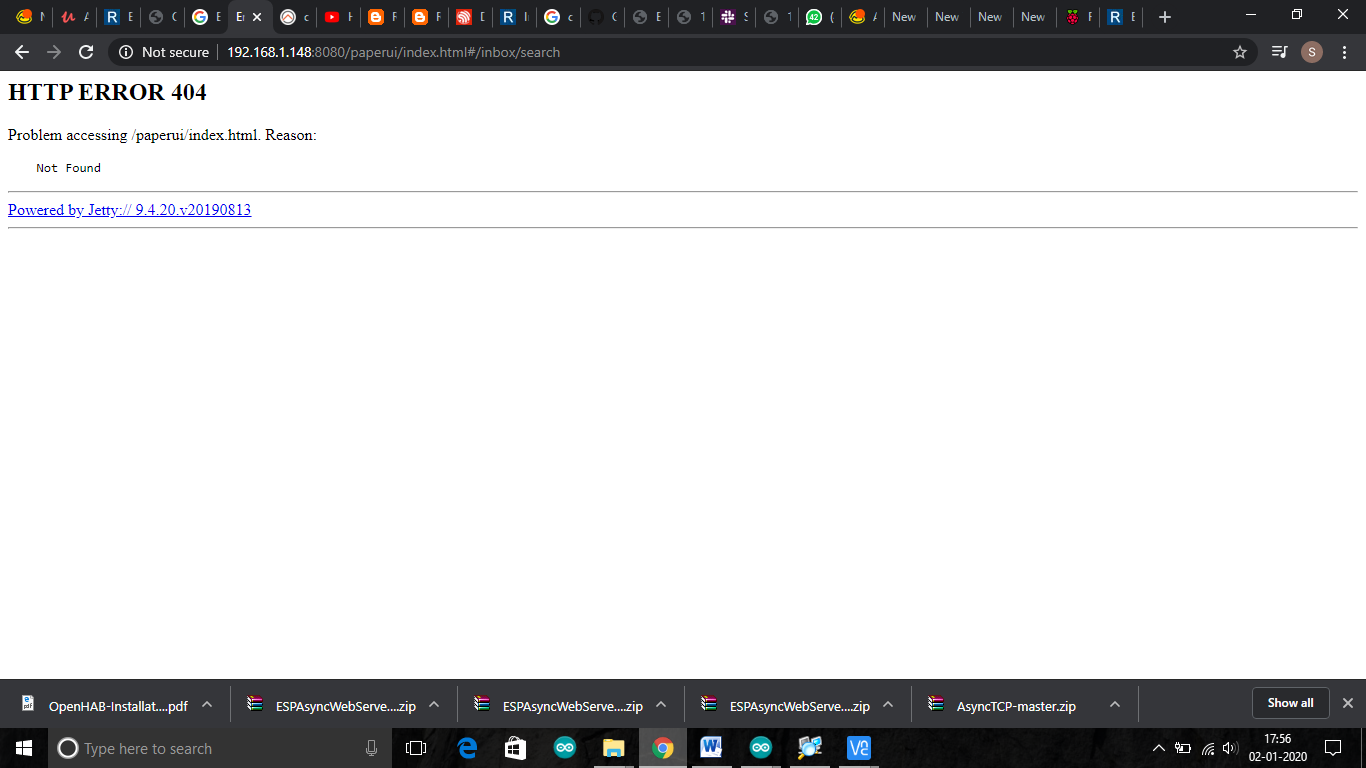Open a new browser tab
The image size is (1366, 768).
1164,17
